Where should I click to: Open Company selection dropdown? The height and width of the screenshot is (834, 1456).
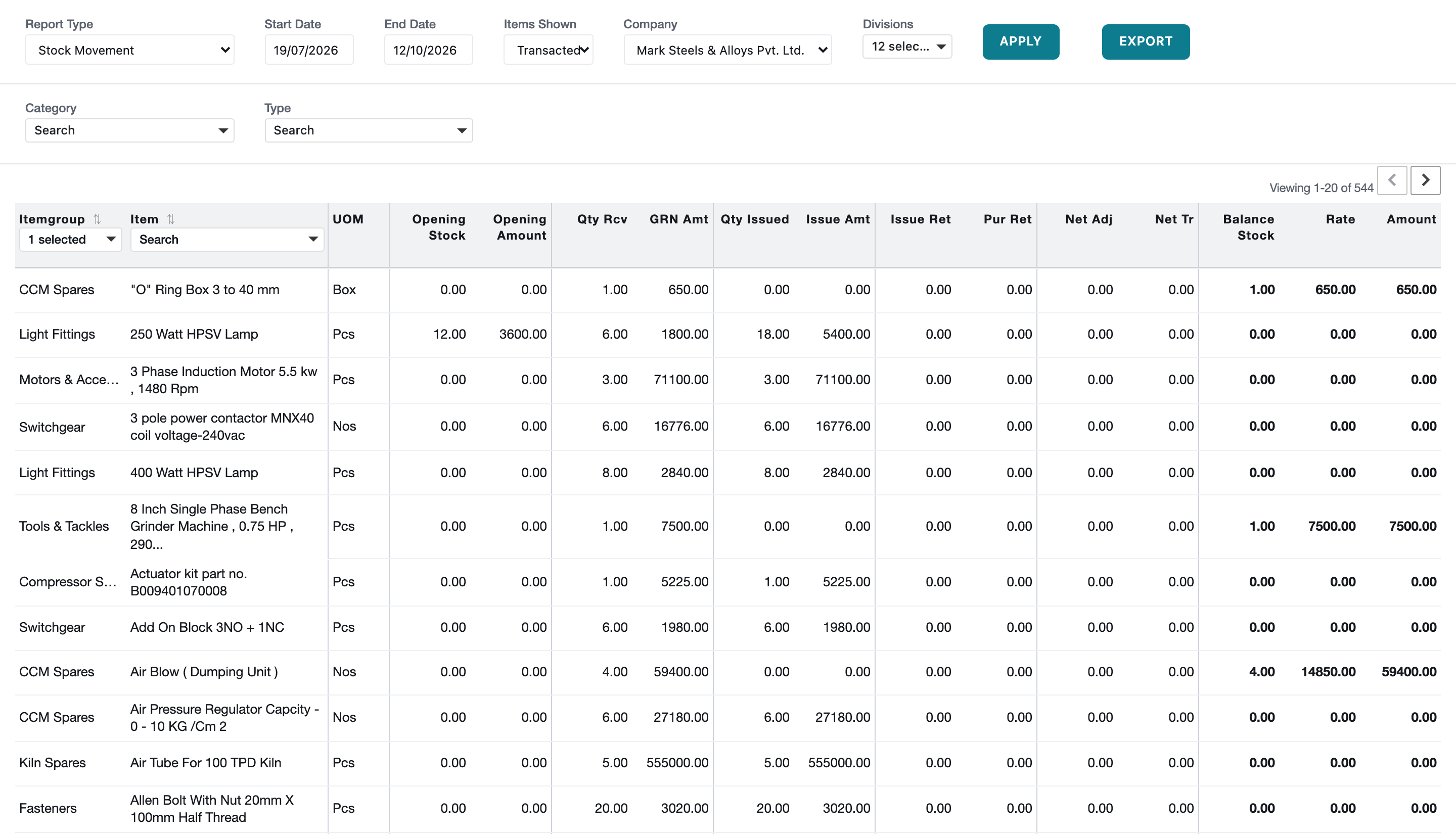tap(727, 50)
